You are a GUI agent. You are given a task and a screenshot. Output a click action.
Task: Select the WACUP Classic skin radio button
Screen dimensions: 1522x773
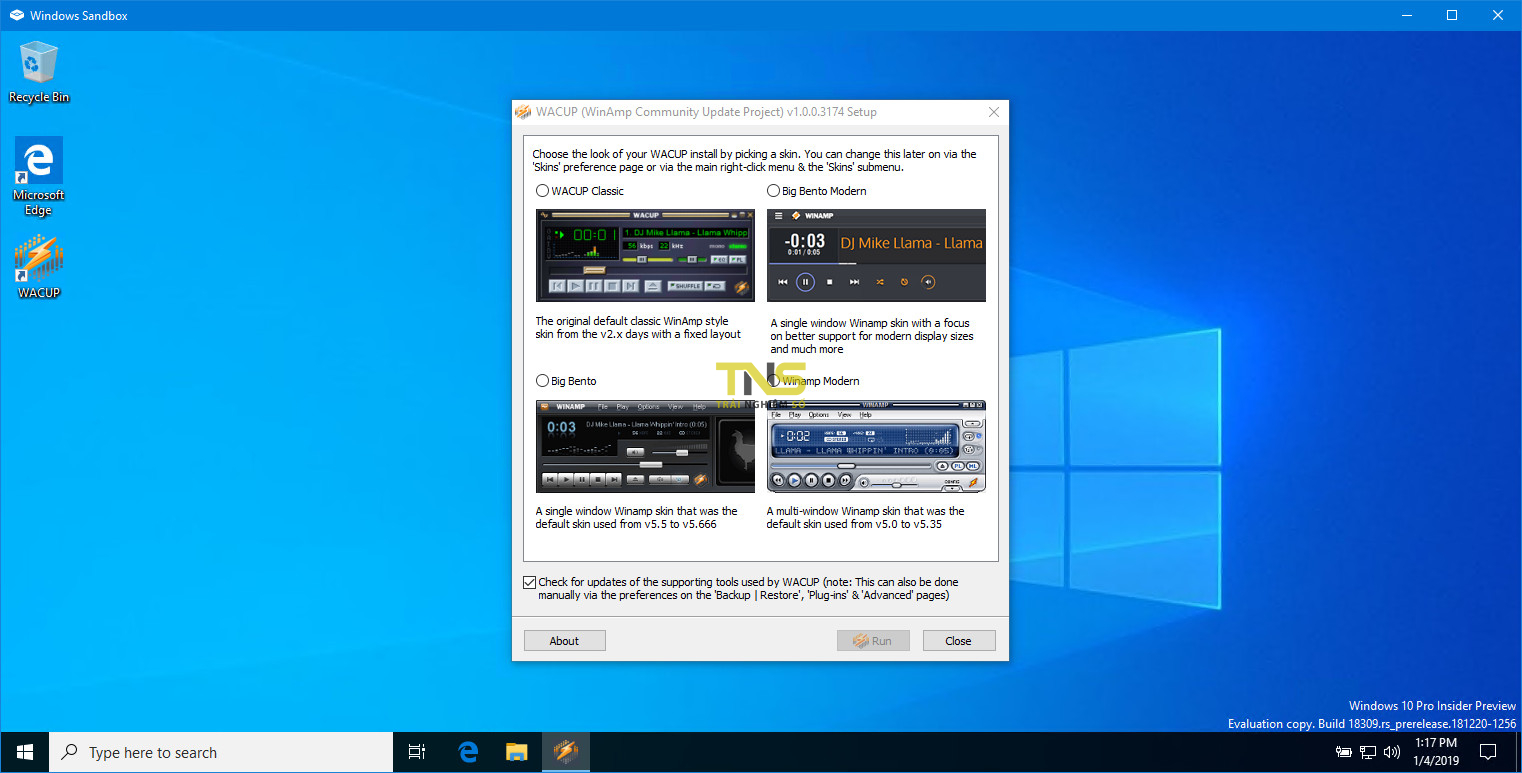pos(543,191)
